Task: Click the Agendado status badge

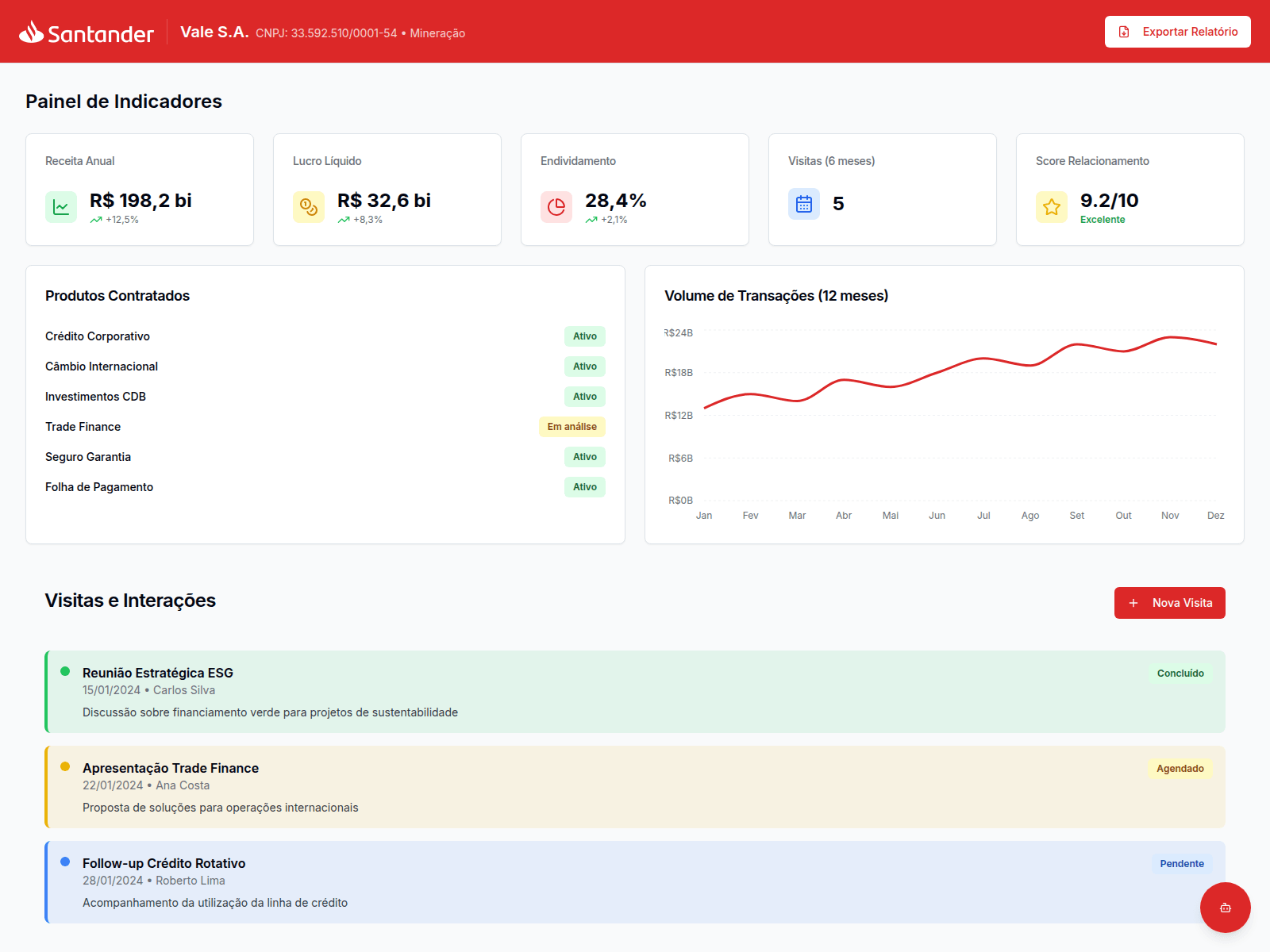Action: (1180, 769)
